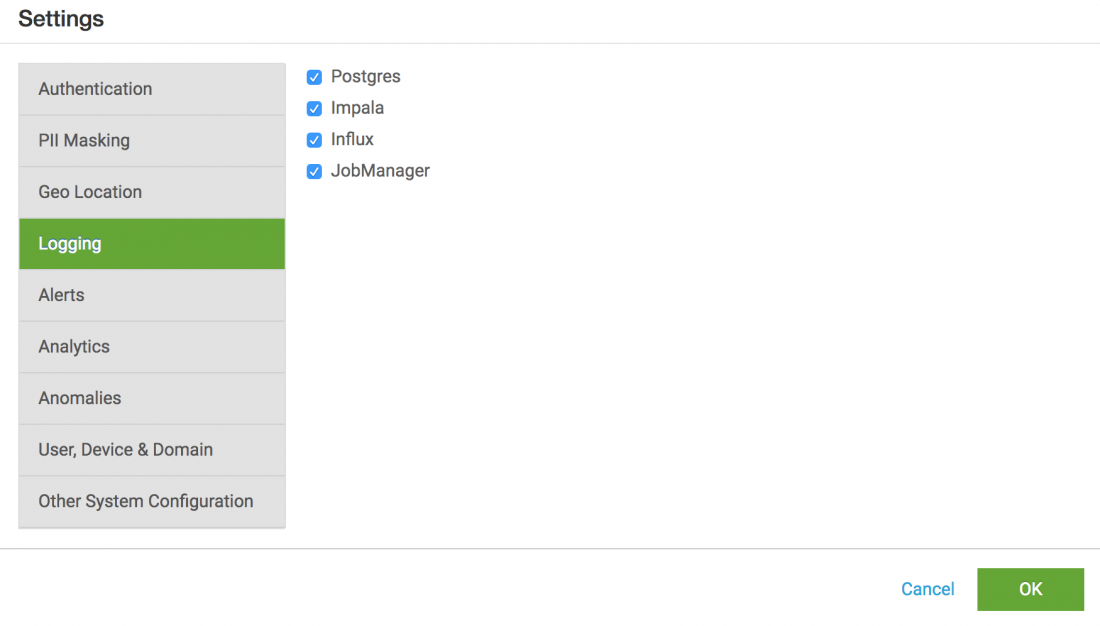The width and height of the screenshot is (1100, 626).
Task: Click the Postgres label text
Action: click(365, 76)
